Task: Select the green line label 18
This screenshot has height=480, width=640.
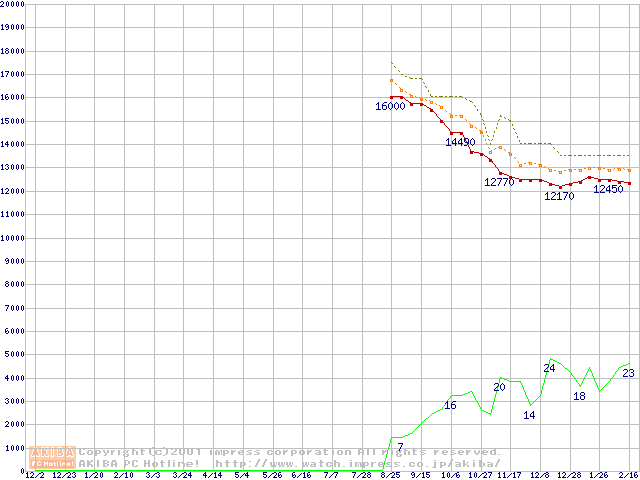Action: [579, 396]
